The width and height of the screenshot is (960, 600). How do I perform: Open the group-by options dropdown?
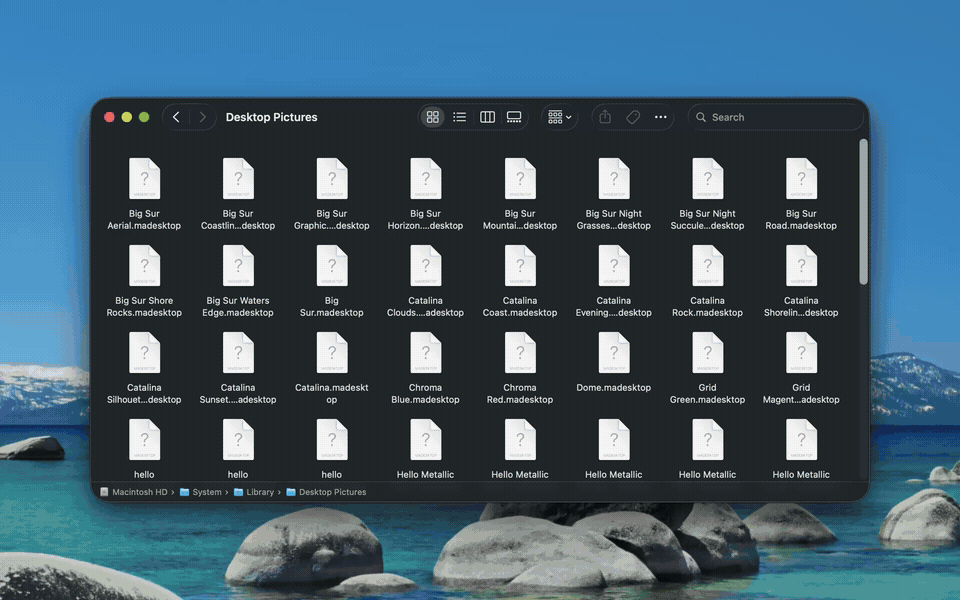pyautogui.click(x=560, y=117)
